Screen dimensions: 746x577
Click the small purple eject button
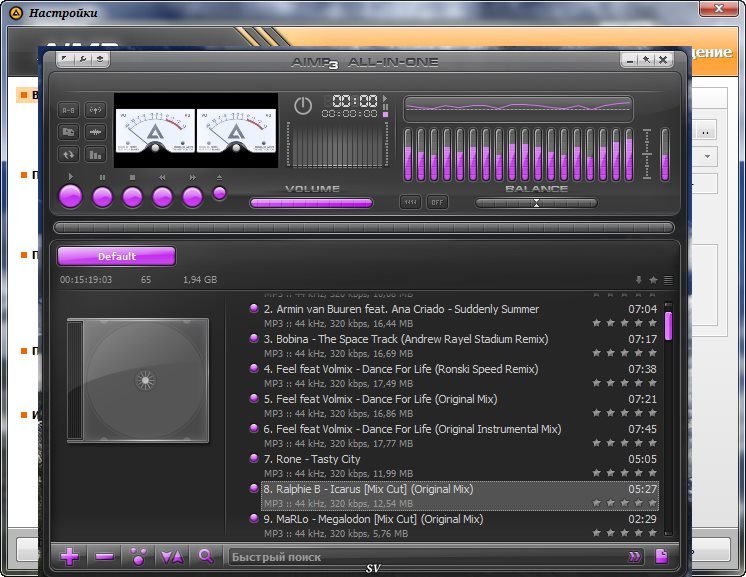coord(220,193)
